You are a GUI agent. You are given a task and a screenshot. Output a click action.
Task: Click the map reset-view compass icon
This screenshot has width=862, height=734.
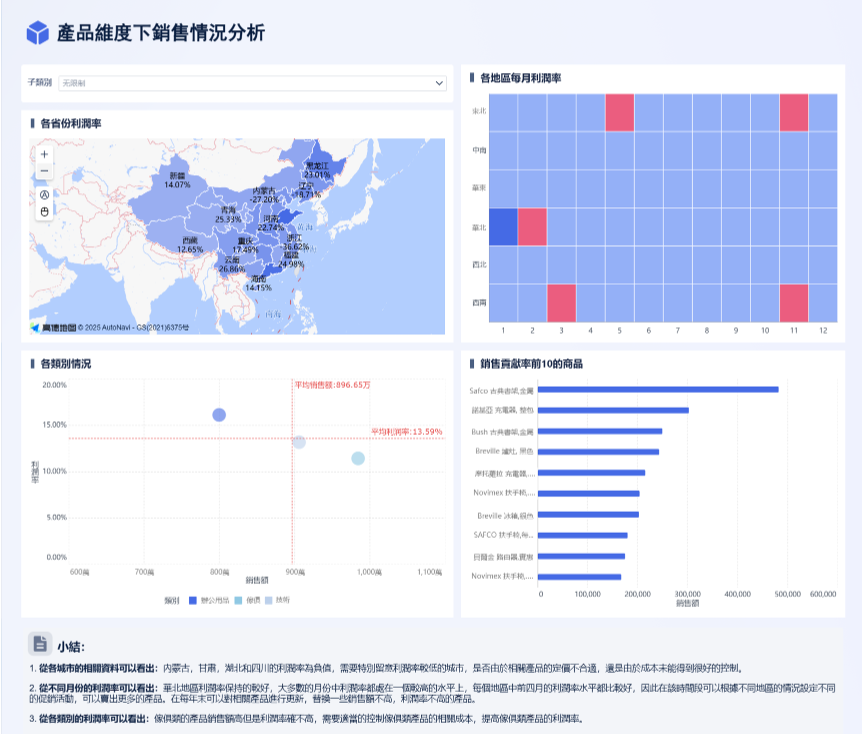click(45, 195)
